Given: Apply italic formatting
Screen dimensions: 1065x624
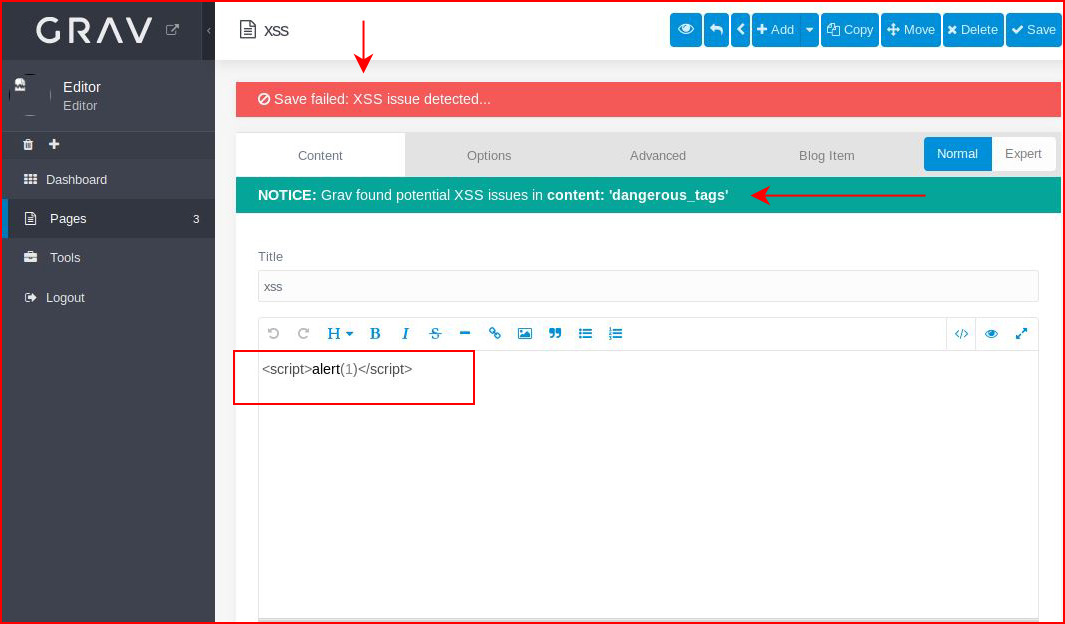Looking at the screenshot, I should click(405, 333).
